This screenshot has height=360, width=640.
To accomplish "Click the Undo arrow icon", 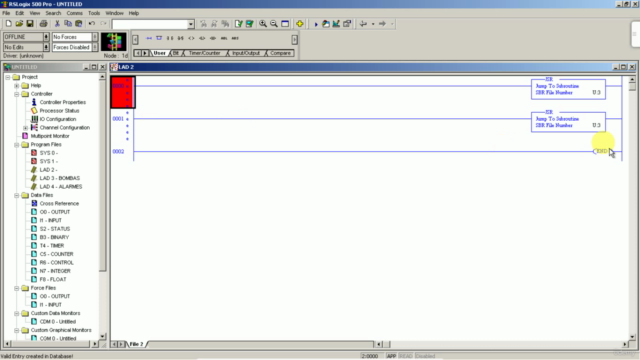I will [92, 24].
